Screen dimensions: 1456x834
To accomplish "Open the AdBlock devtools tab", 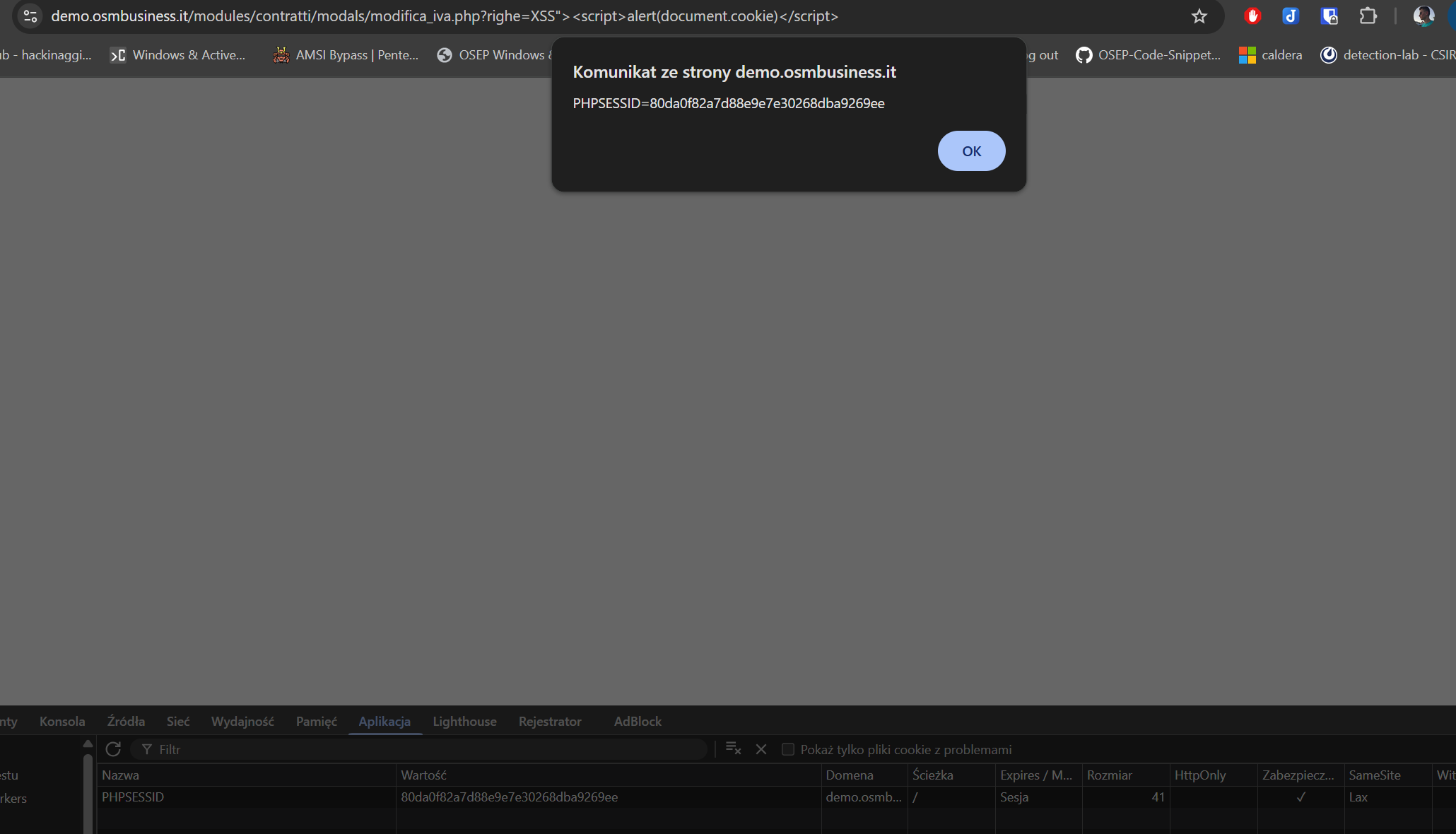I will click(638, 722).
